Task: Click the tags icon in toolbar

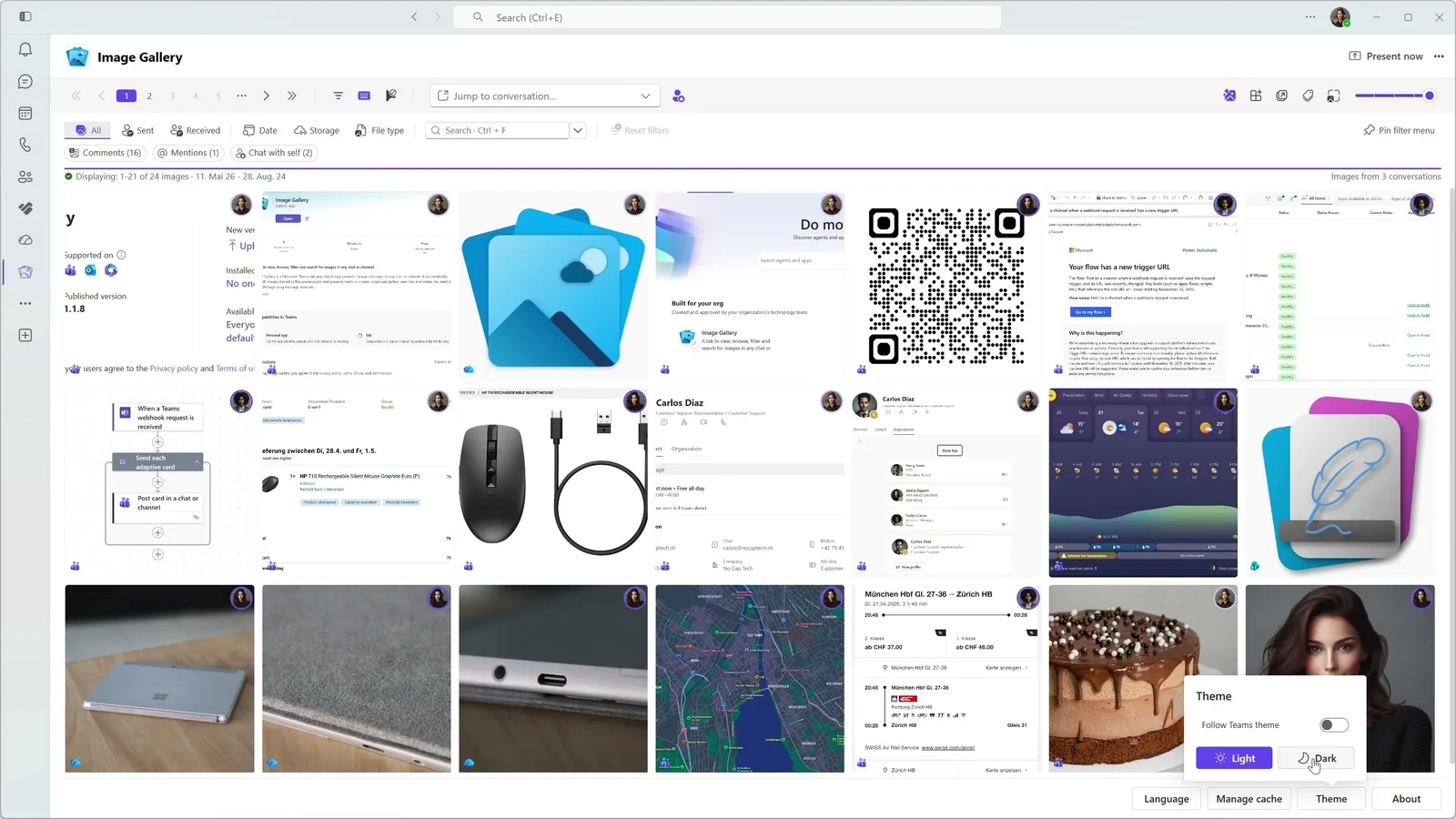Action: pyautogui.click(x=1308, y=96)
